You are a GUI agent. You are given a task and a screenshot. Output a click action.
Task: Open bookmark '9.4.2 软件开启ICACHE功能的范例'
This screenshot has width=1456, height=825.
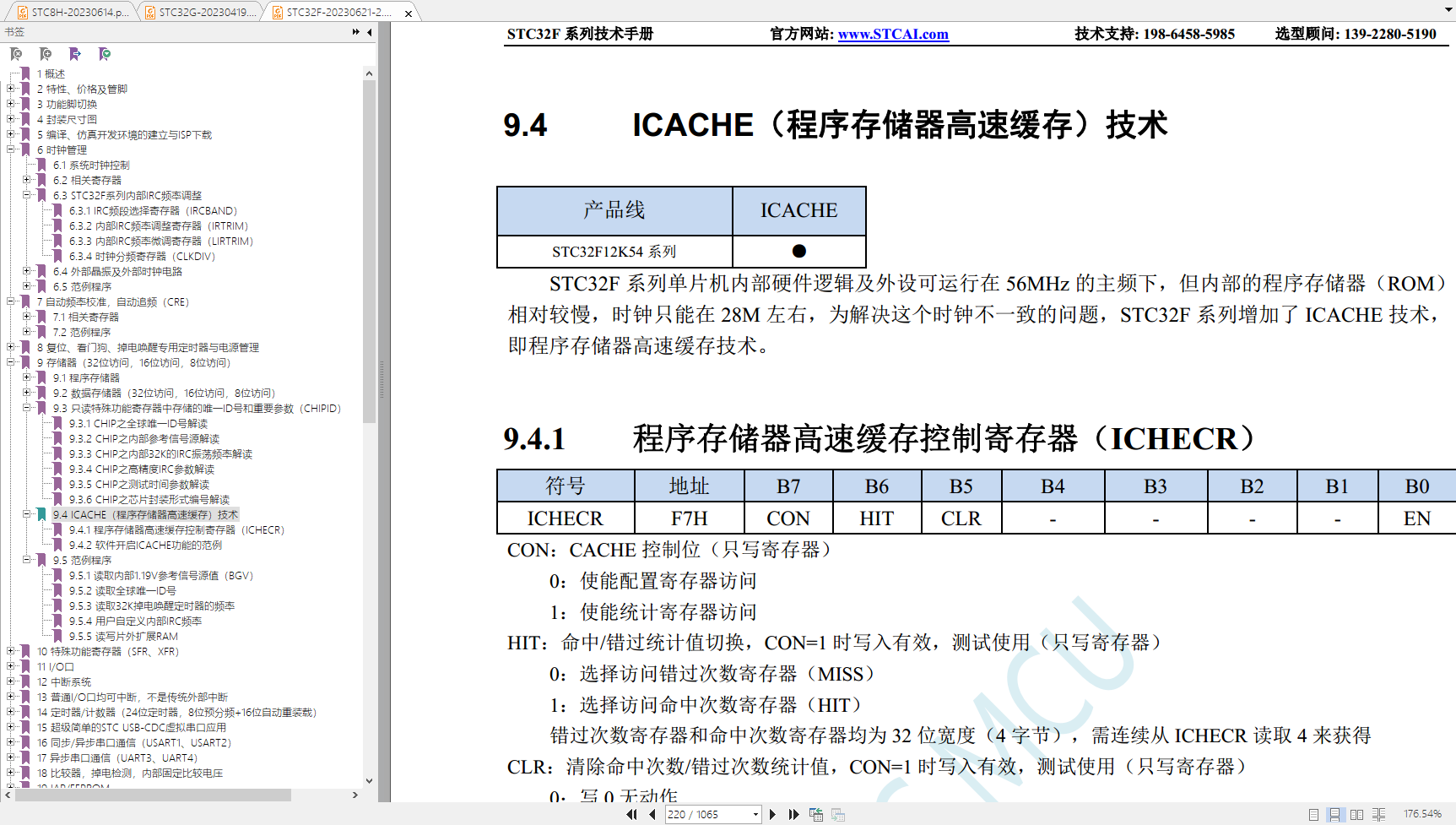click(146, 545)
